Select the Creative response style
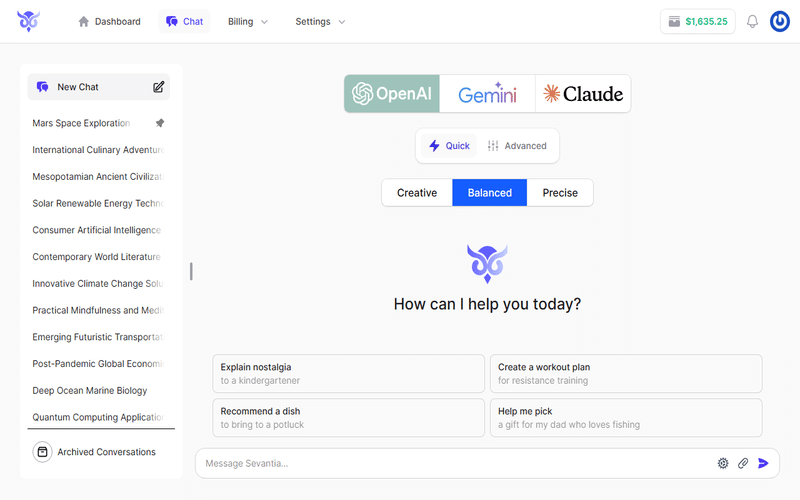 [417, 193]
